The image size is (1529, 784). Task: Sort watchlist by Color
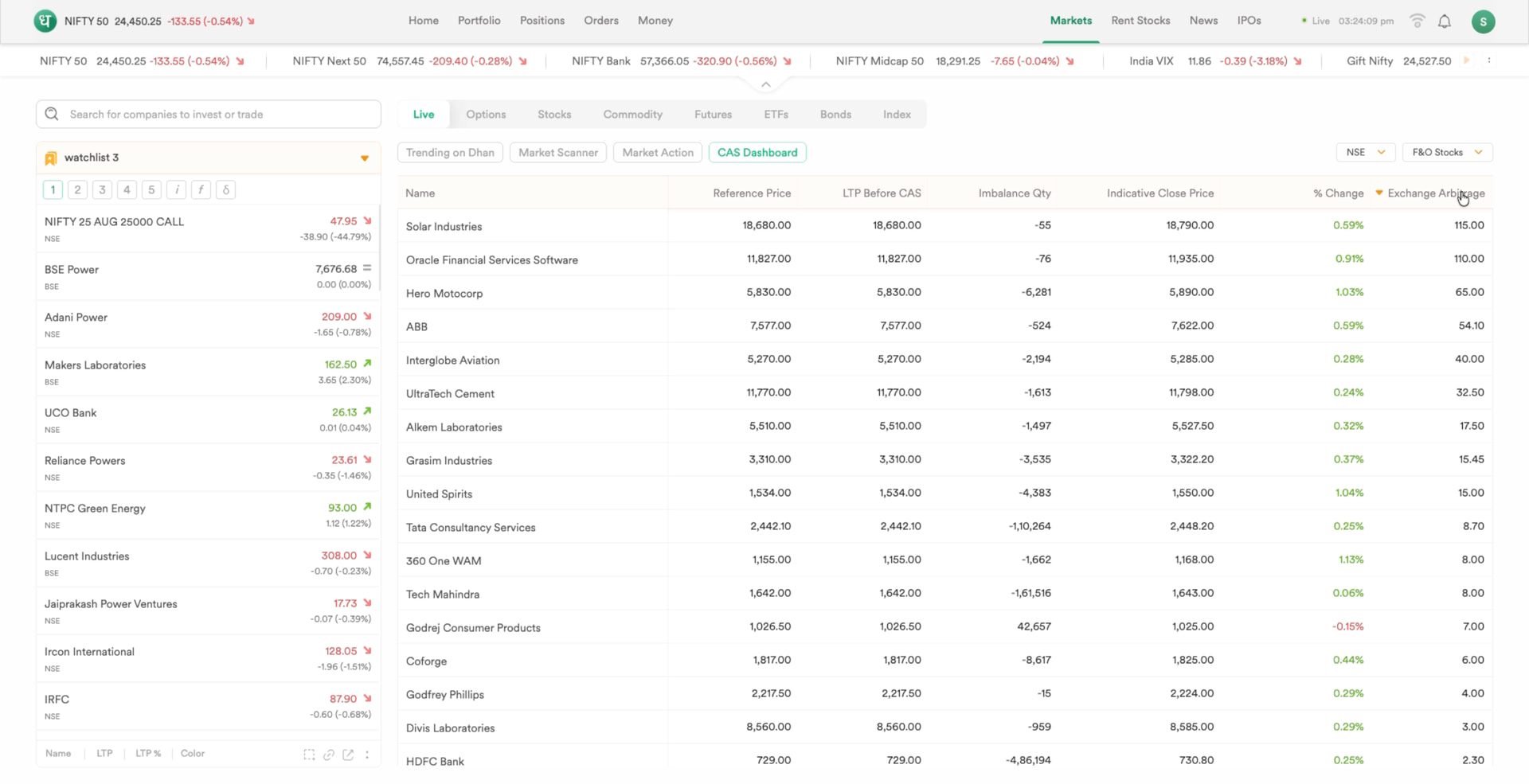pyautogui.click(x=193, y=754)
